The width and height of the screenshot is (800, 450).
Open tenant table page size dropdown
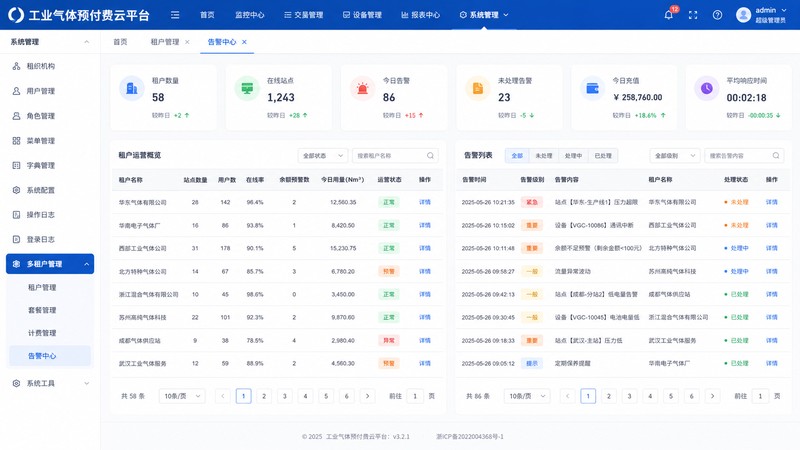pos(182,396)
